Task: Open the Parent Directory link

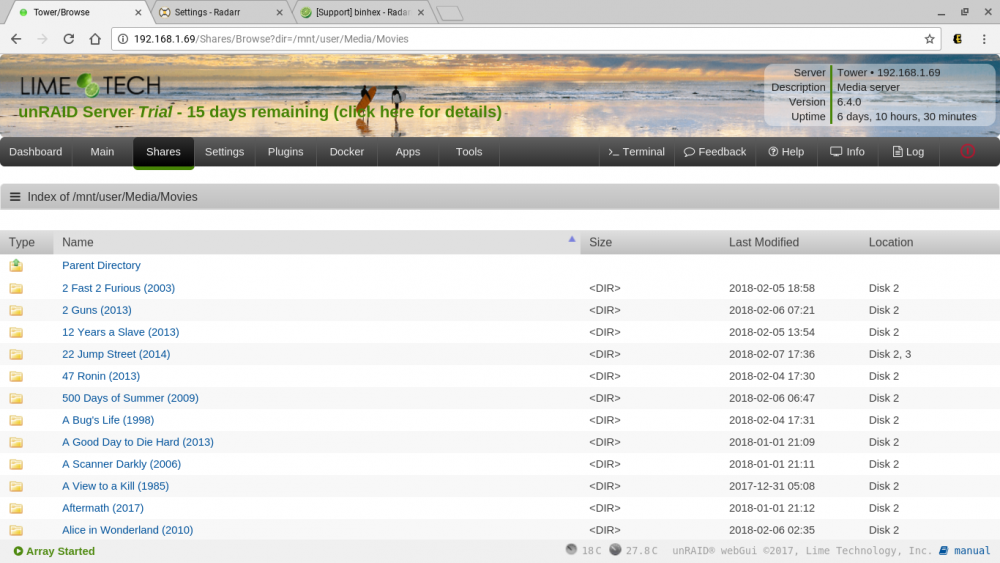Action: tap(101, 265)
